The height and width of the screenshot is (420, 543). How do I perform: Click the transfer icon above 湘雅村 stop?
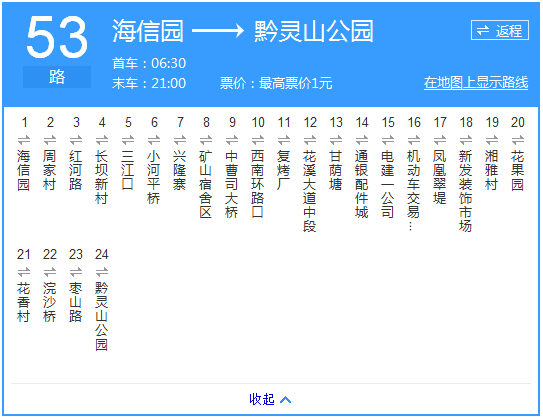click(x=491, y=140)
